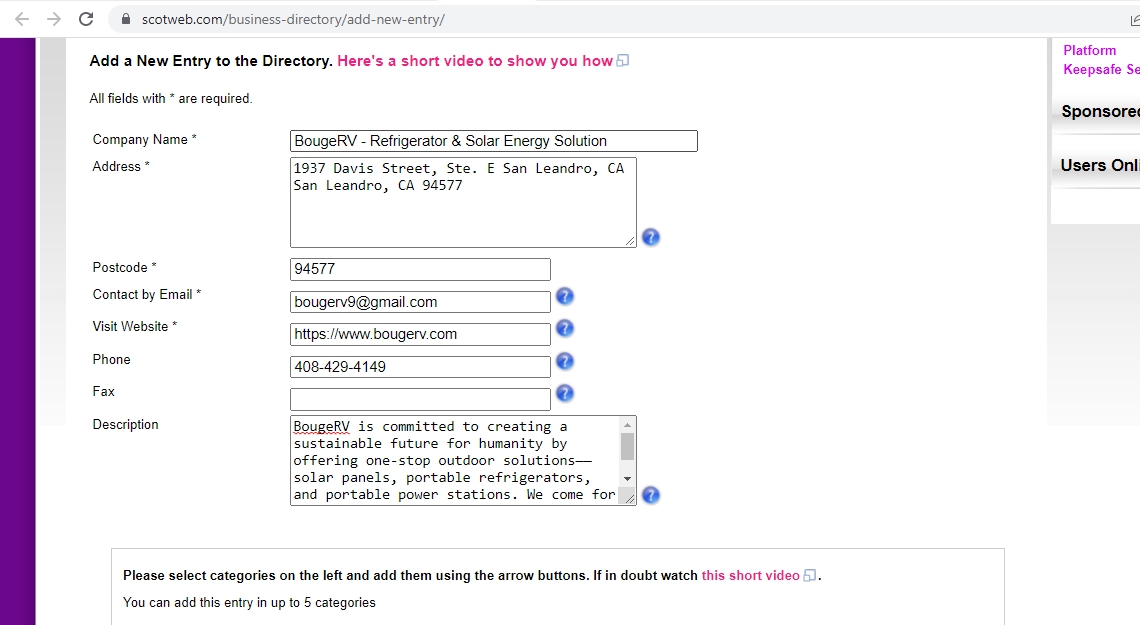The height and width of the screenshot is (625, 1140).
Task: Click help icon beside Fax field
Action: pos(564,393)
